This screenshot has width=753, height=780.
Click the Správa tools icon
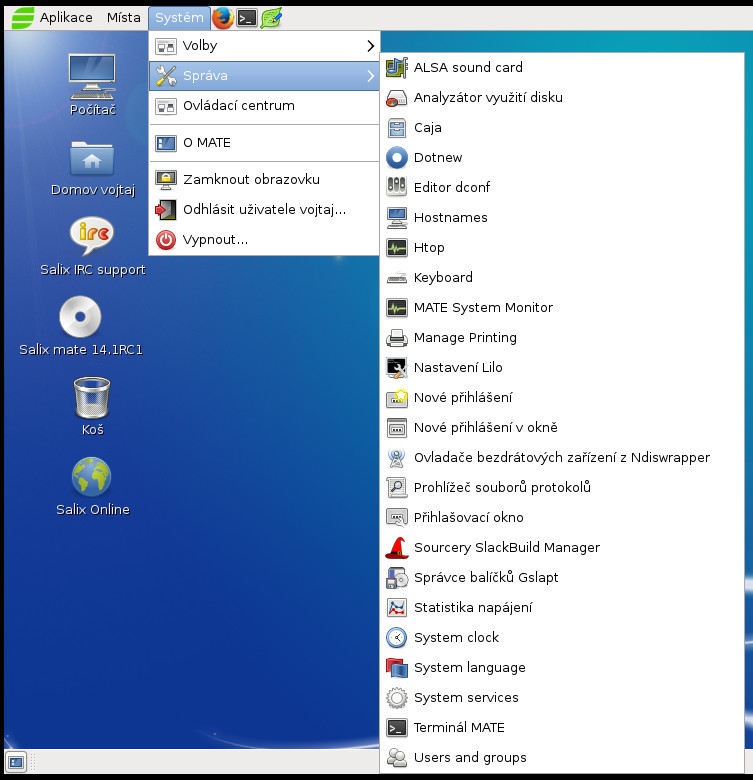(x=166, y=76)
